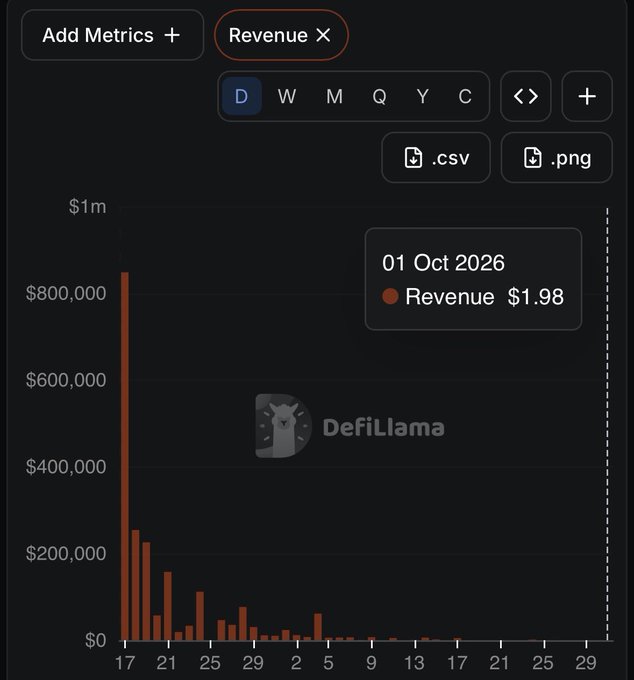Click the $200,000 y-axis label

tap(66, 554)
